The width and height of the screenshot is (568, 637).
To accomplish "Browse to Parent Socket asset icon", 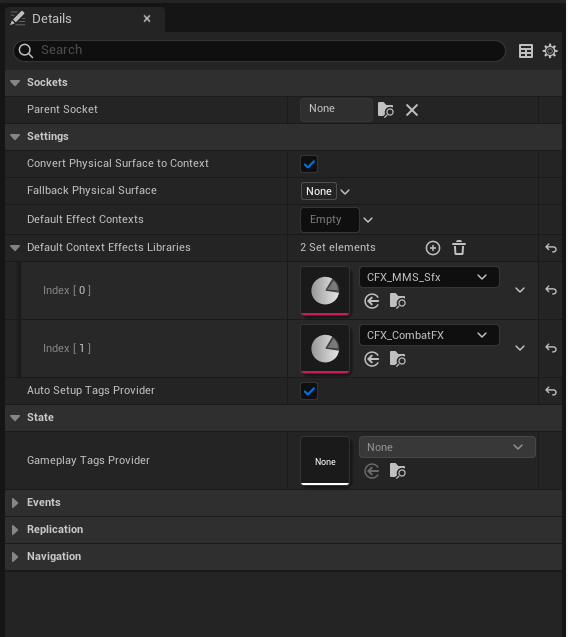I will click(386, 110).
